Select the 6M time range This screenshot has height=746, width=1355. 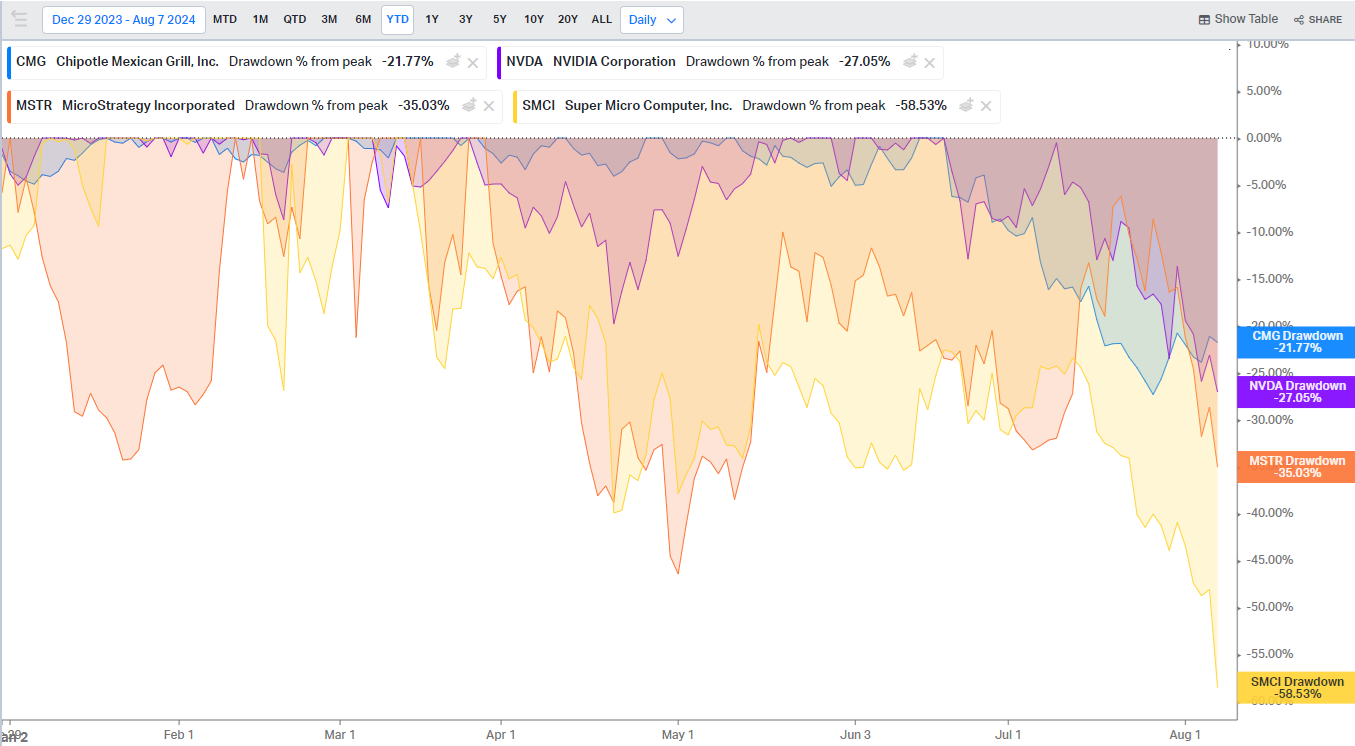[363, 20]
